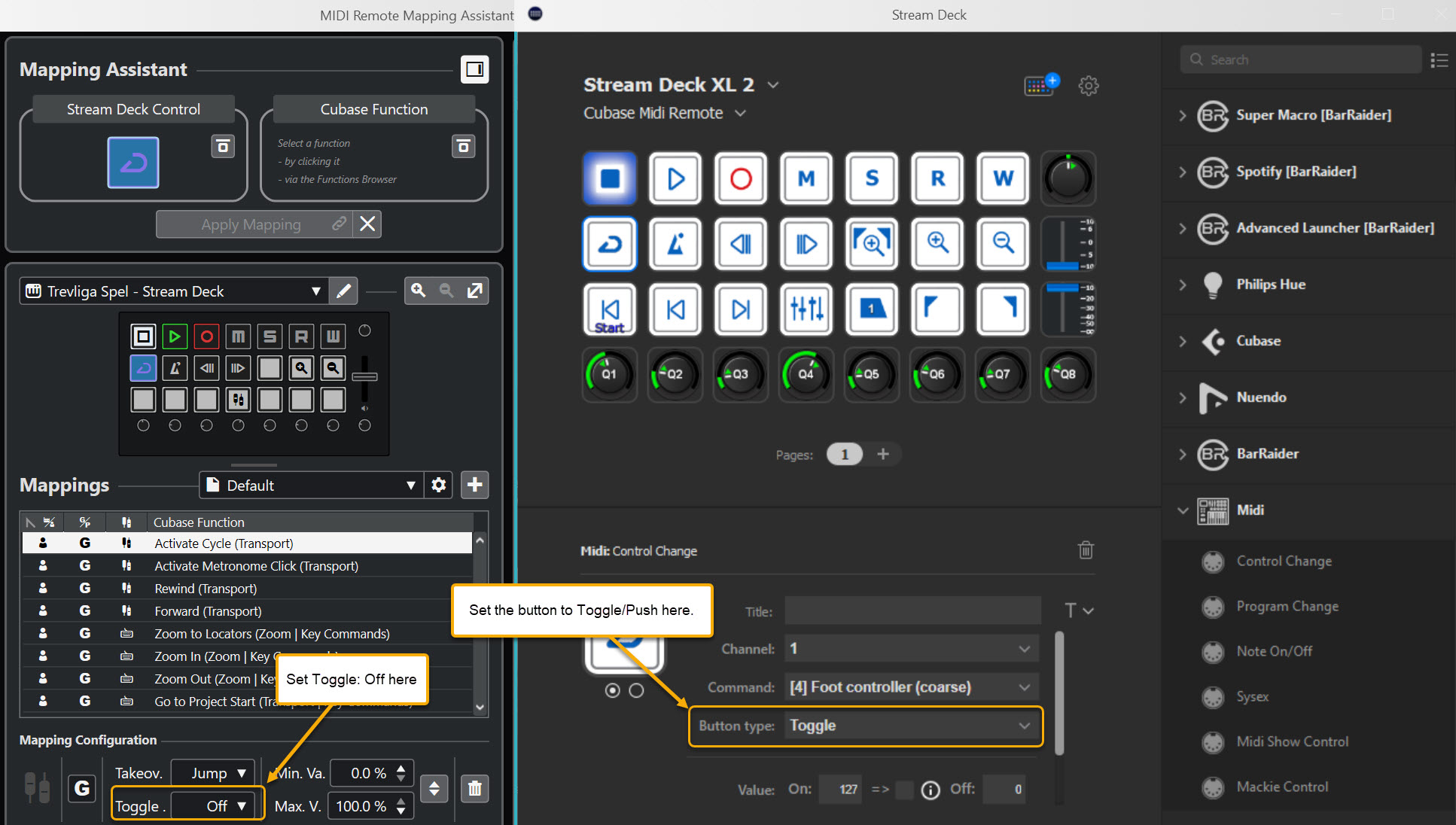
Task: Click trash icon in Mapping Configuration
Action: [474, 788]
